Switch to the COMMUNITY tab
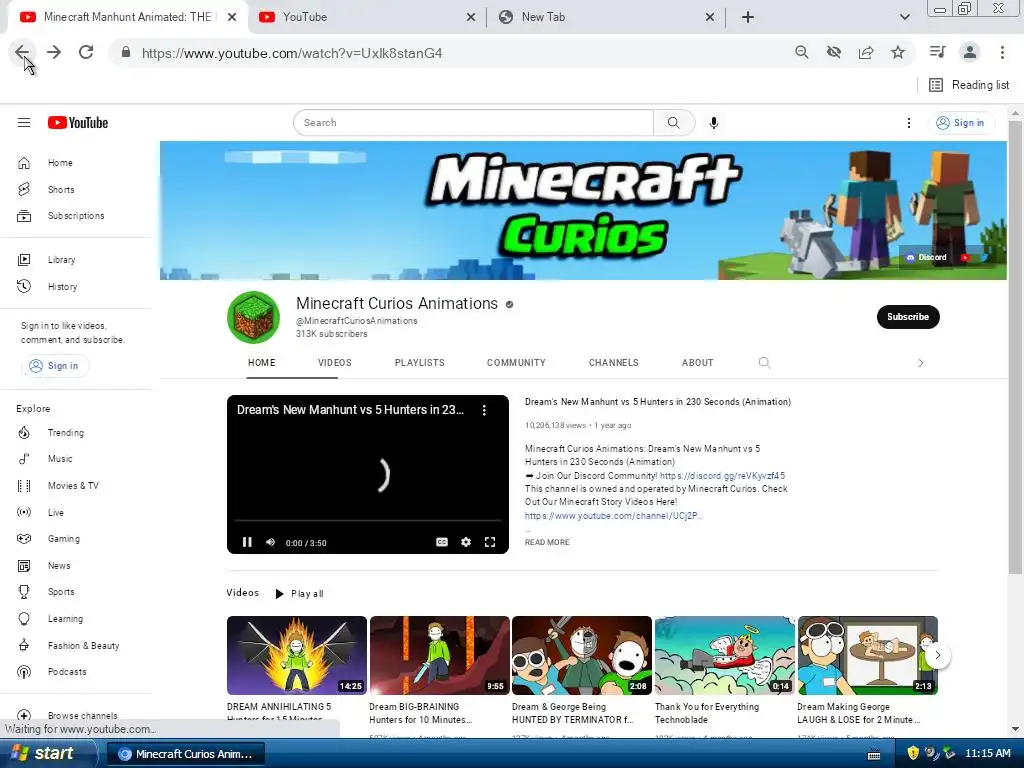 516,363
